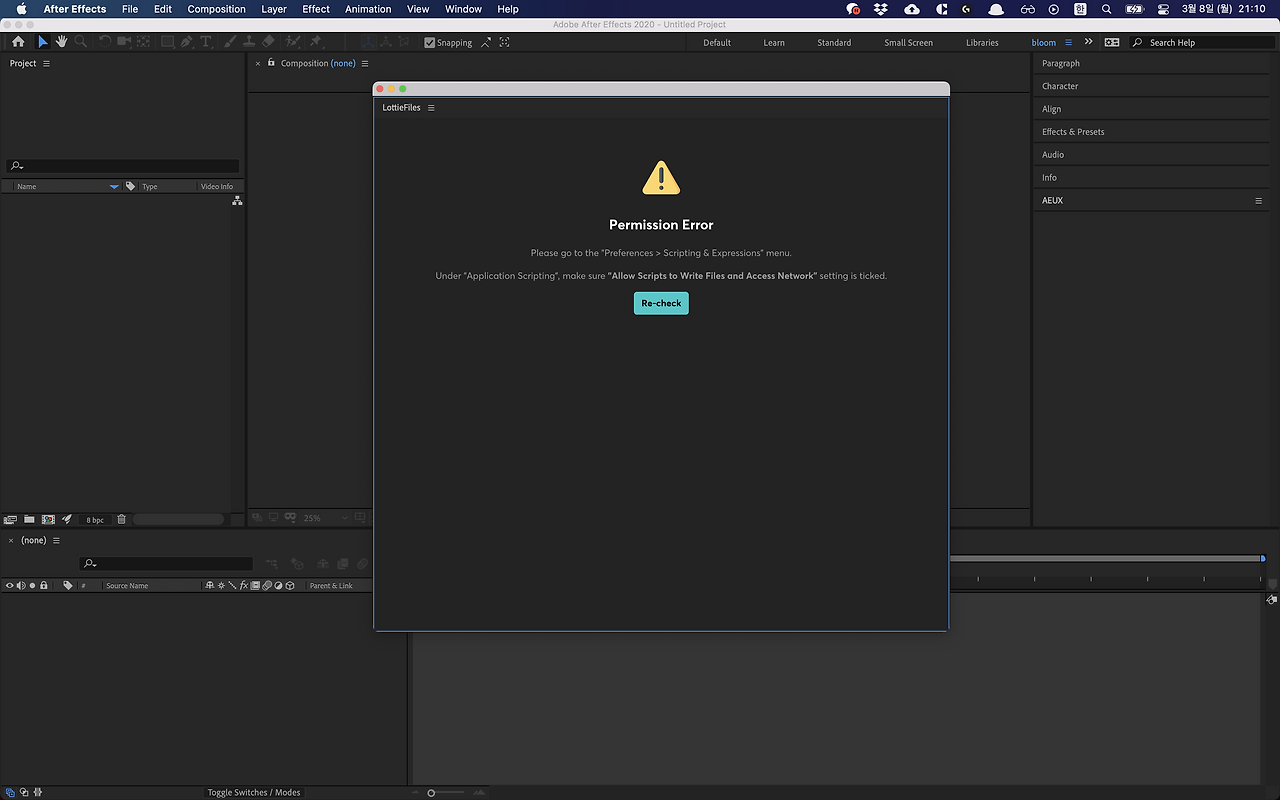Open Spotlight search in the menu bar

coord(1106,9)
